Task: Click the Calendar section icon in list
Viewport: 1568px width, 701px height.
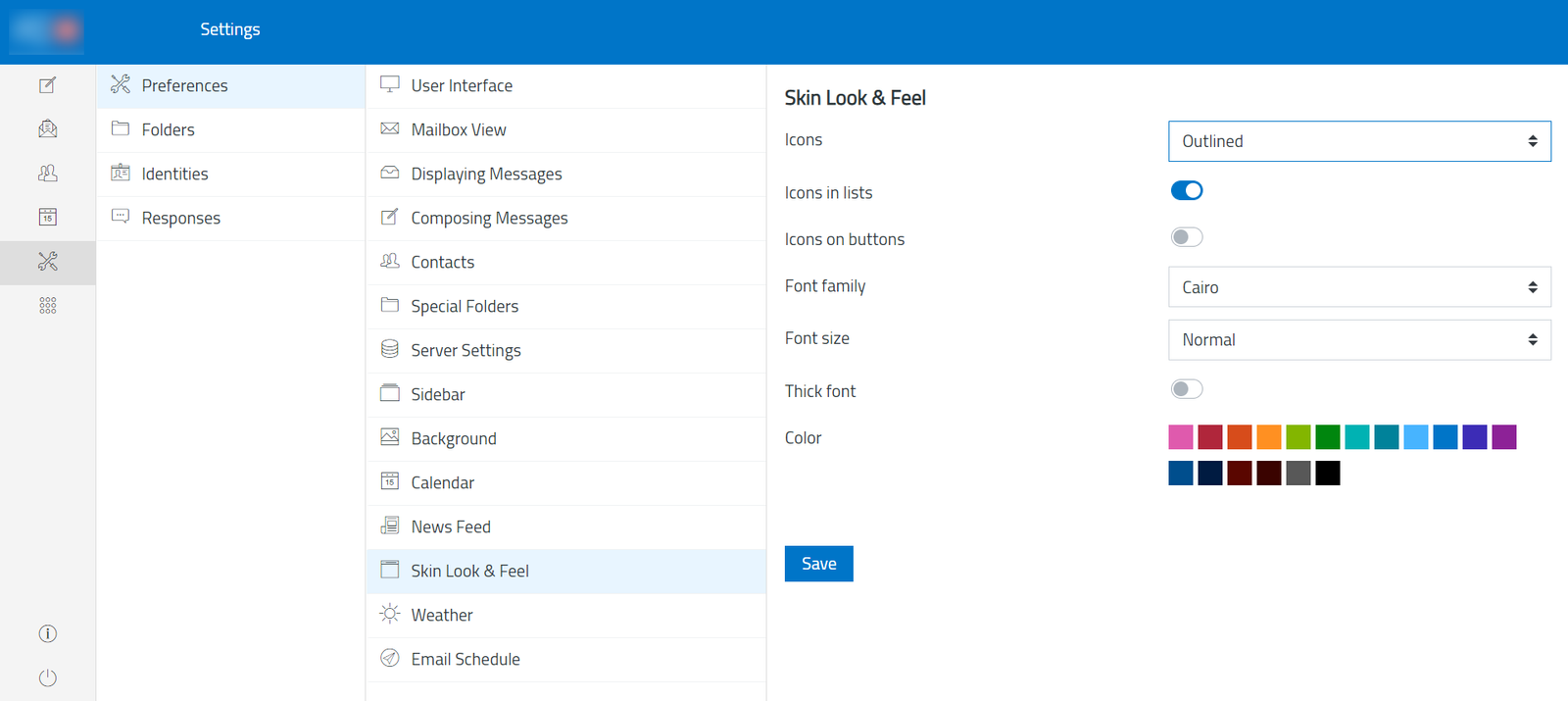Action: (x=389, y=481)
